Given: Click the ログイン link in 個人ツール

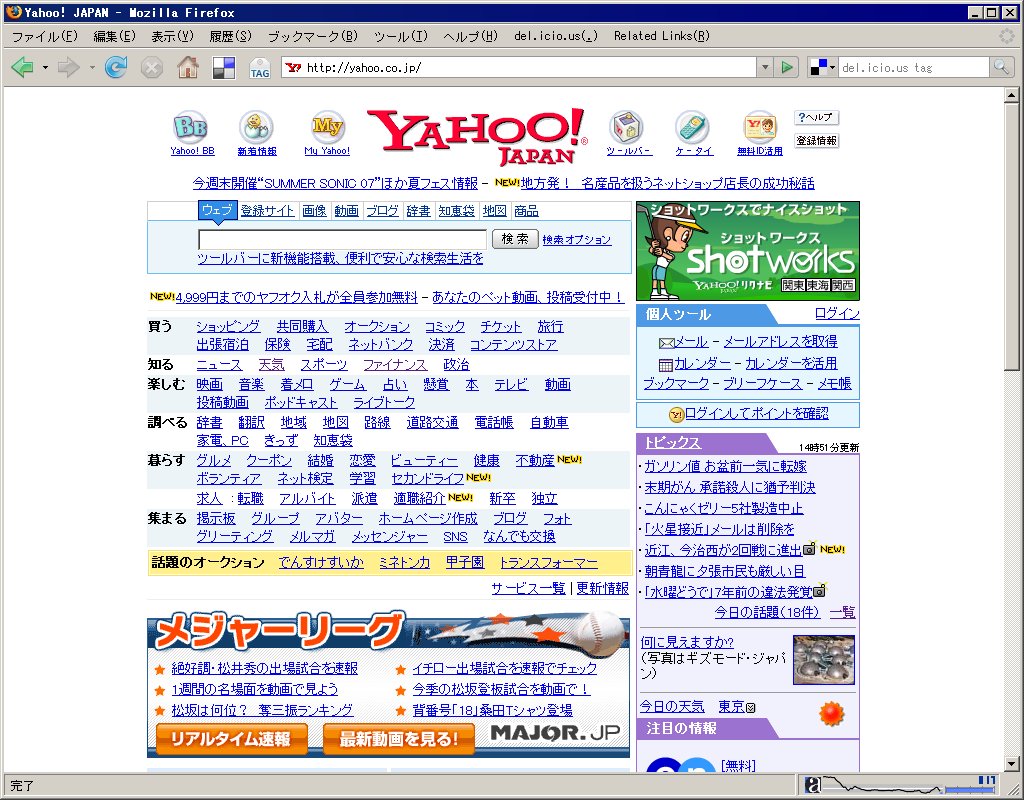Looking at the screenshot, I should 836,314.
